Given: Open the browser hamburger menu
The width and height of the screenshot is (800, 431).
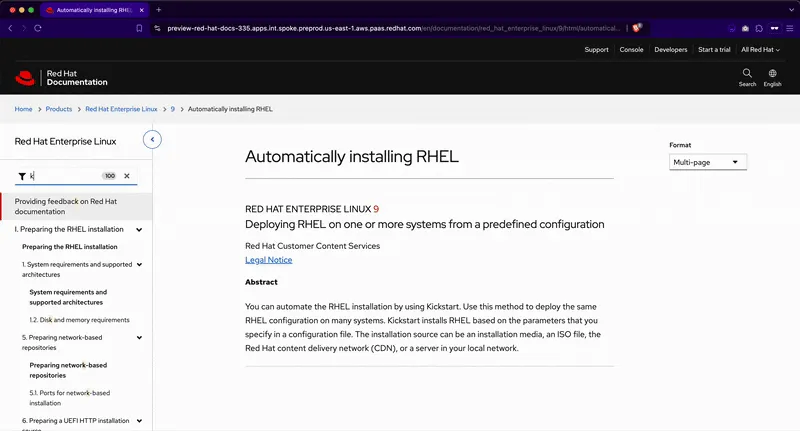Looking at the screenshot, I should point(789,29).
